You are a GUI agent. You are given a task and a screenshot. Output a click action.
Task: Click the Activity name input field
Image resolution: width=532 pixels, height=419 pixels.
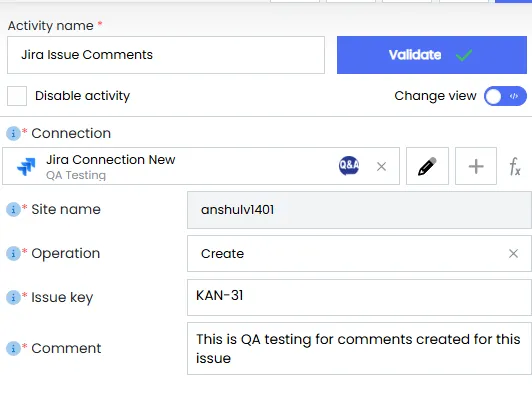coord(166,55)
